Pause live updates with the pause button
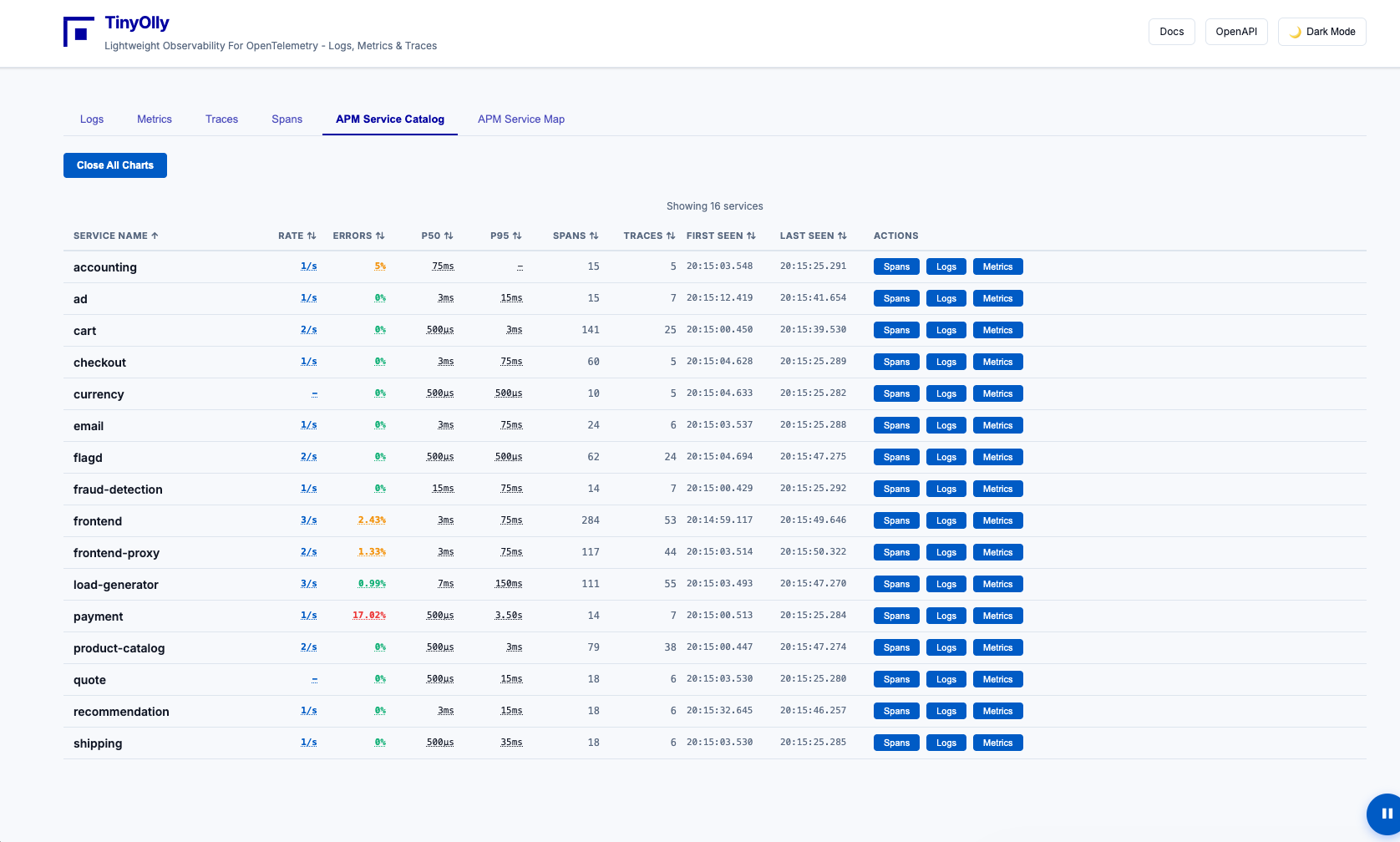Viewport: 1400px width, 842px height. tap(1385, 814)
